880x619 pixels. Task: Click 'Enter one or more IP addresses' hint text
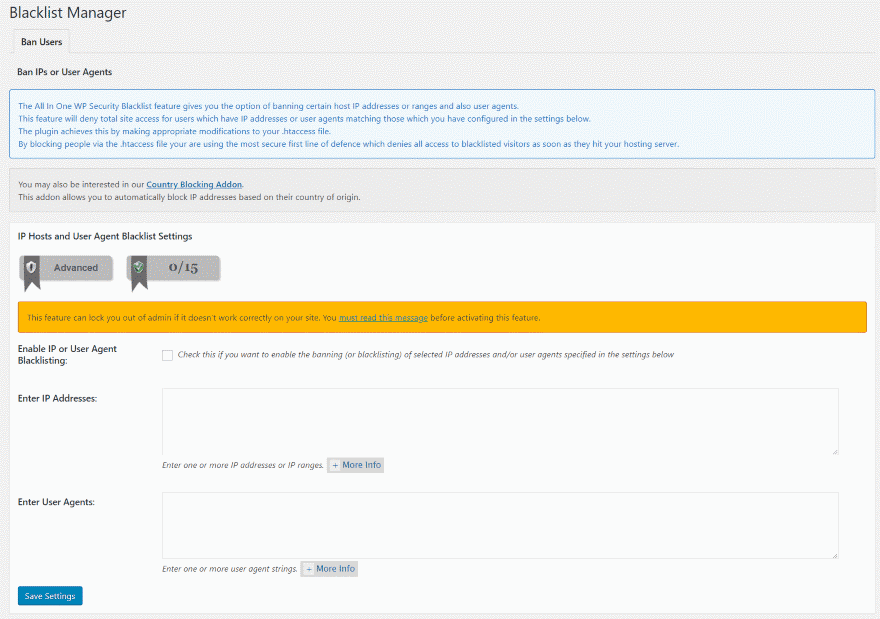243,465
